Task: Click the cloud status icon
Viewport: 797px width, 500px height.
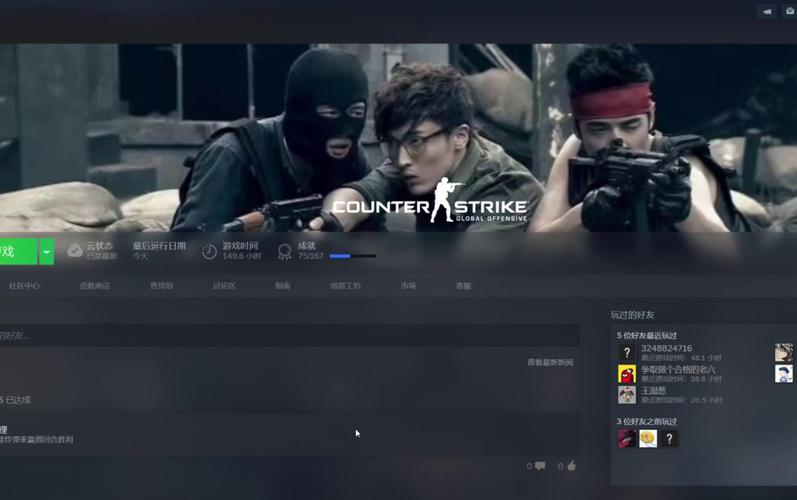Action: click(x=75, y=251)
